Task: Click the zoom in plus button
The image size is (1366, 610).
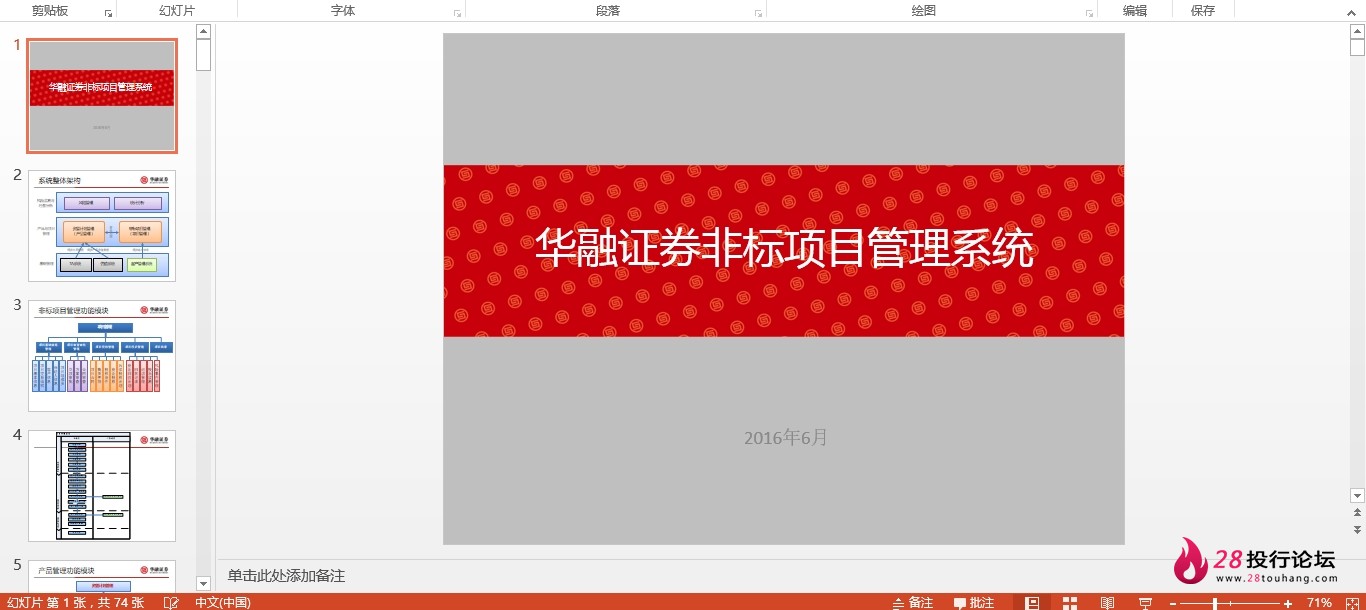Action: coord(1288,602)
